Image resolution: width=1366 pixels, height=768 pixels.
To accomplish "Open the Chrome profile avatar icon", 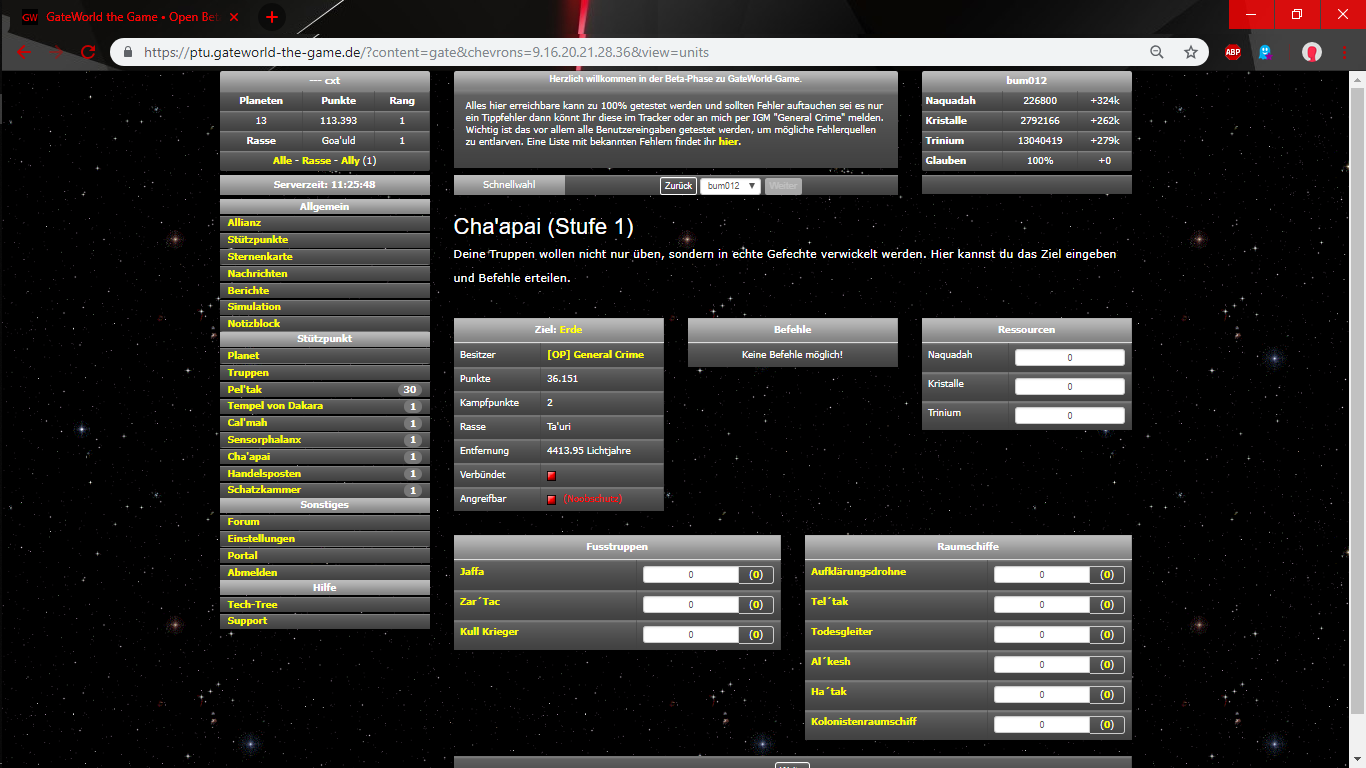I will pyautogui.click(x=1311, y=52).
